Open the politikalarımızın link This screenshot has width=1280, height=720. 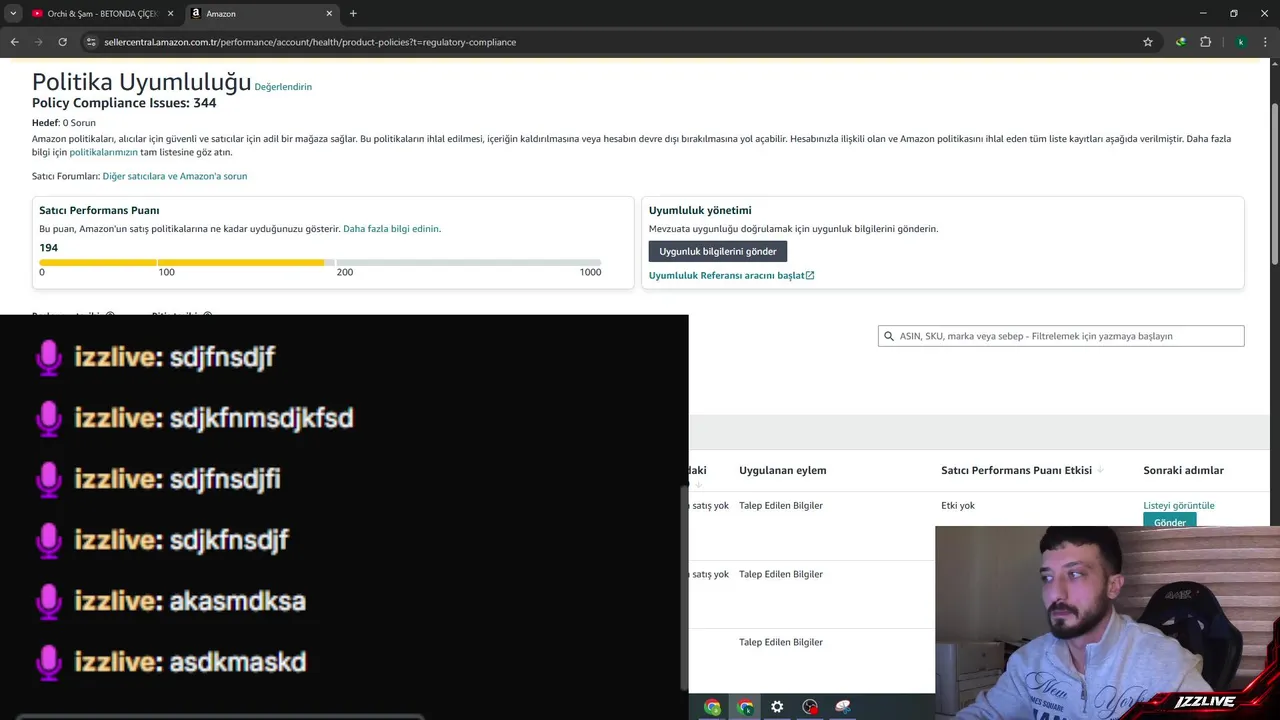[103, 153]
